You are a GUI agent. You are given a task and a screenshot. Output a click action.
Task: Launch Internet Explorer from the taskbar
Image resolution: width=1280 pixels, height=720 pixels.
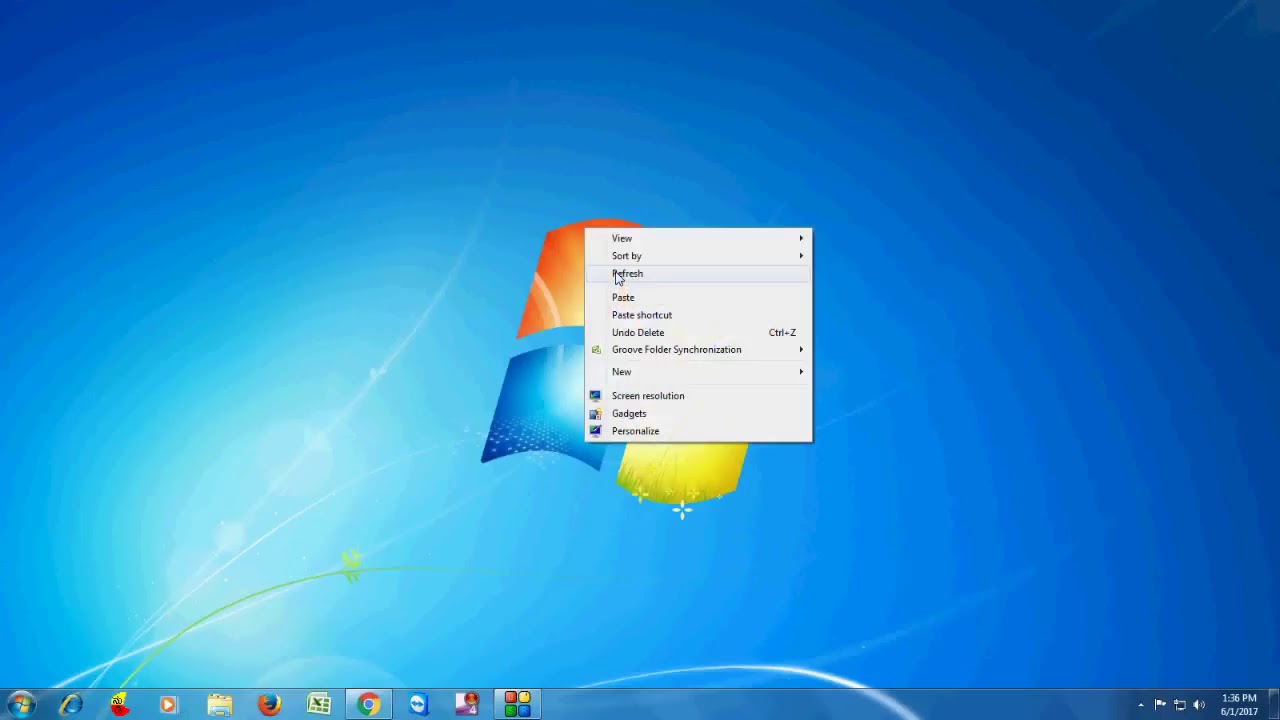click(70, 705)
